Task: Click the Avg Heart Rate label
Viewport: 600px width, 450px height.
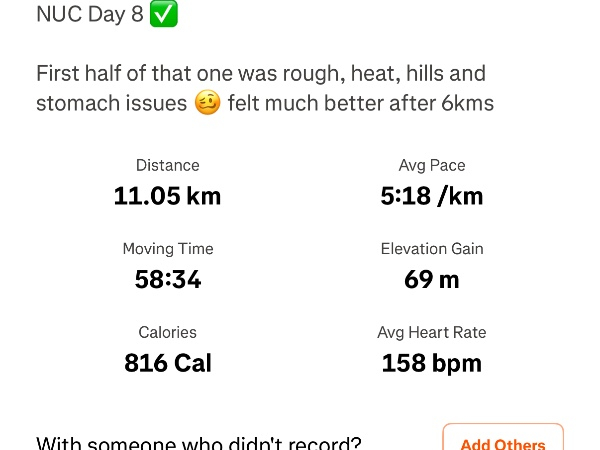Action: pyautogui.click(x=432, y=332)
